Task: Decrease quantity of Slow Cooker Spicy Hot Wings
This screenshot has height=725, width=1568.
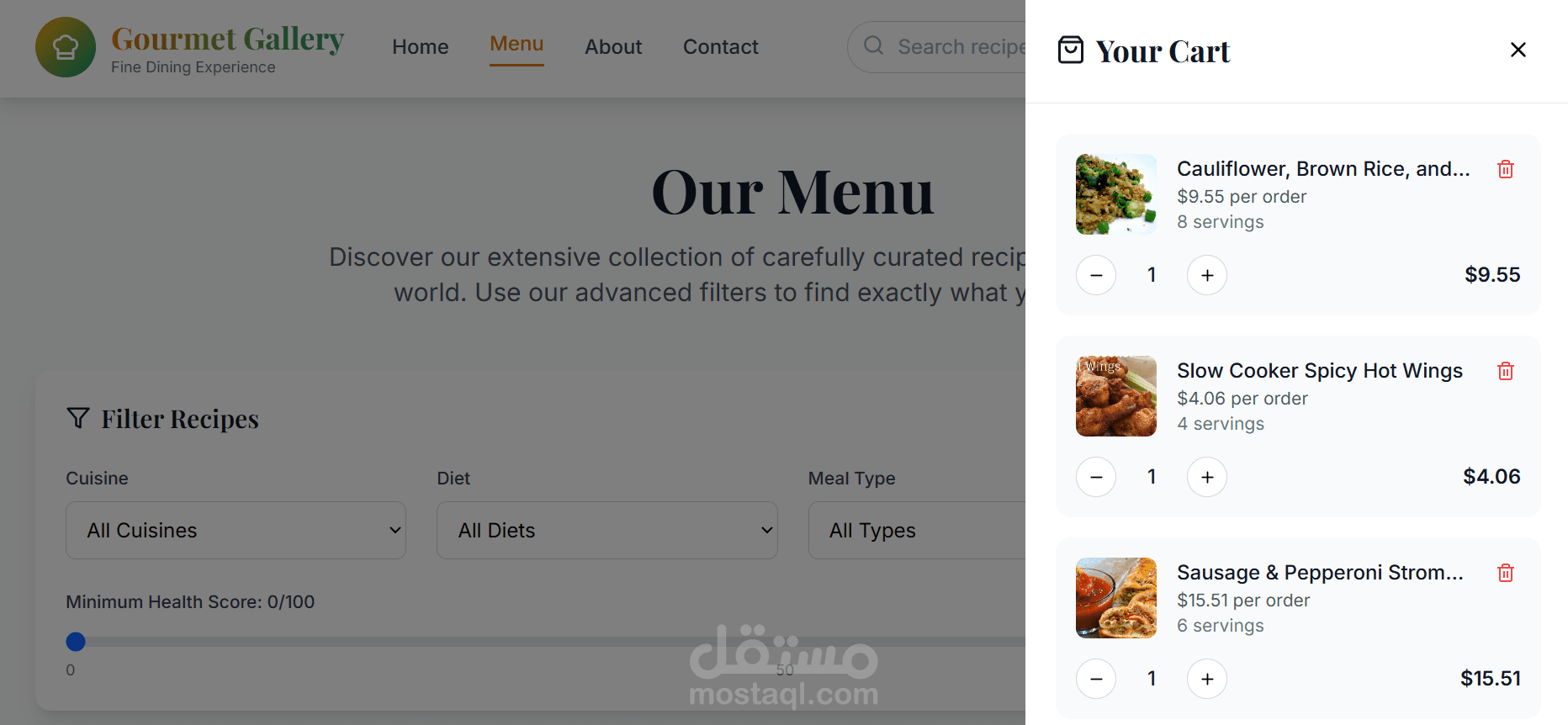Action: (x=1096, y=477)
